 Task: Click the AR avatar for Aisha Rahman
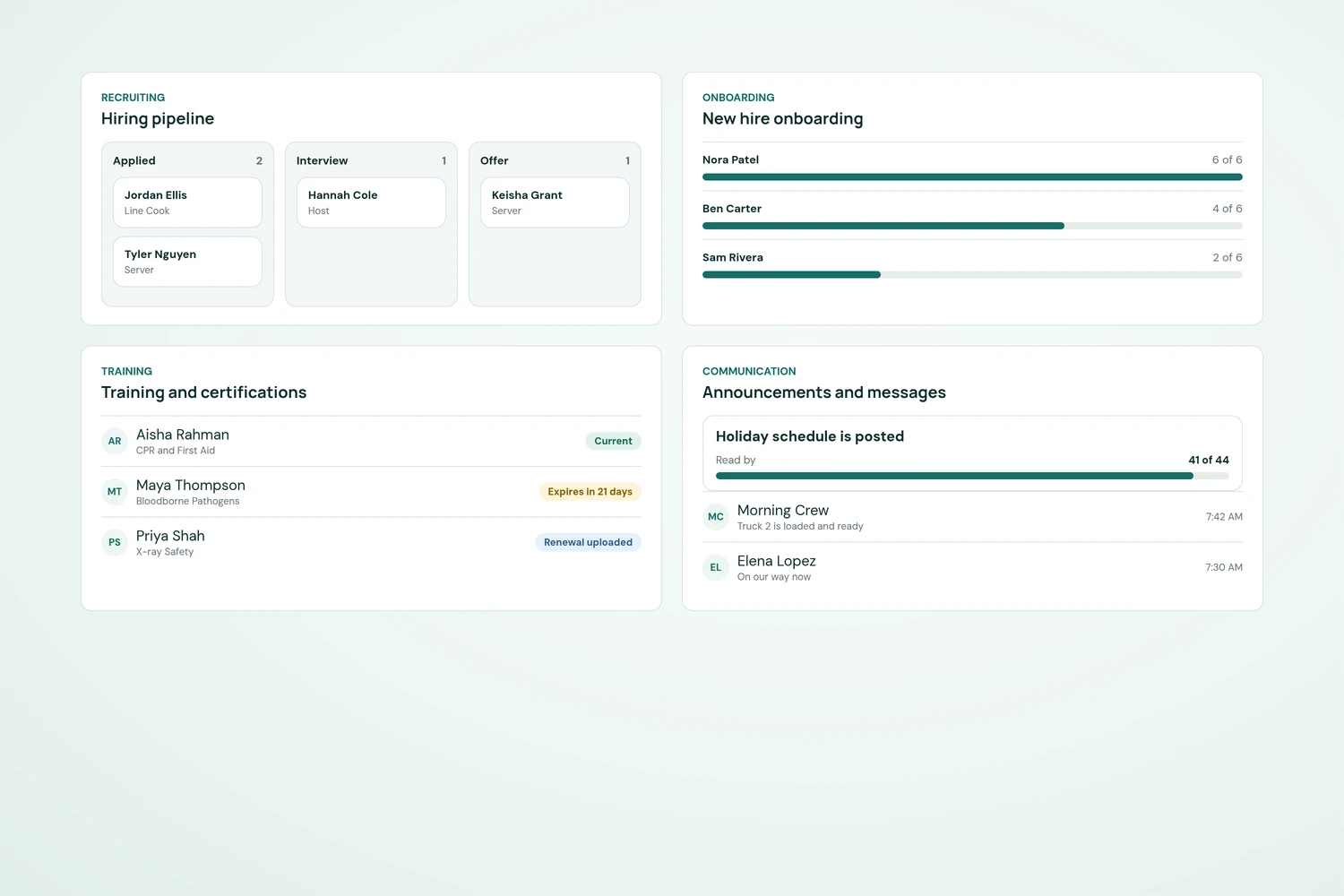point(115,441)
